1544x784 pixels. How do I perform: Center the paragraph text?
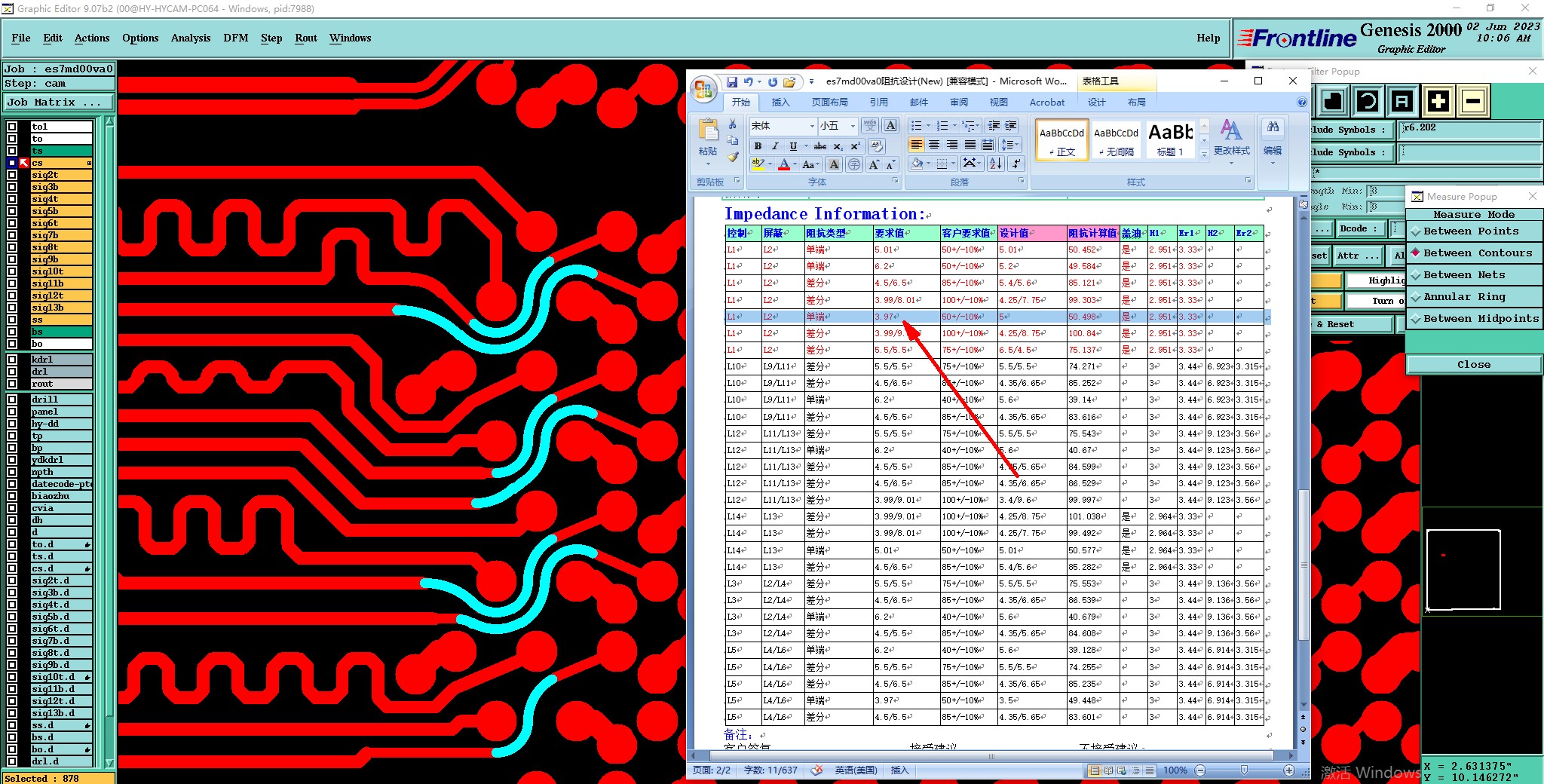[x=934, y=145]
